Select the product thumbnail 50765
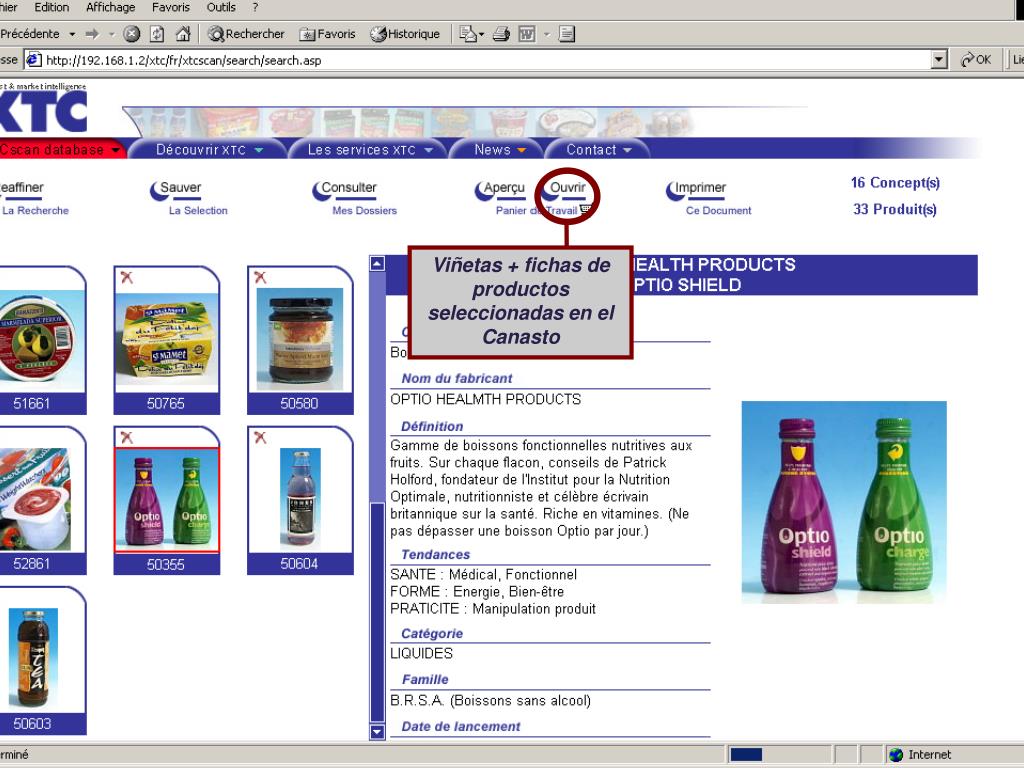This screenshot has height=768, width=1024. pyautogui.click(x=167, y=341)
